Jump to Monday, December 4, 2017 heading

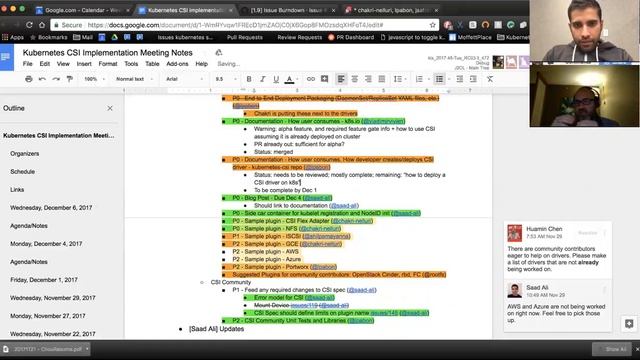pos(46,244)
